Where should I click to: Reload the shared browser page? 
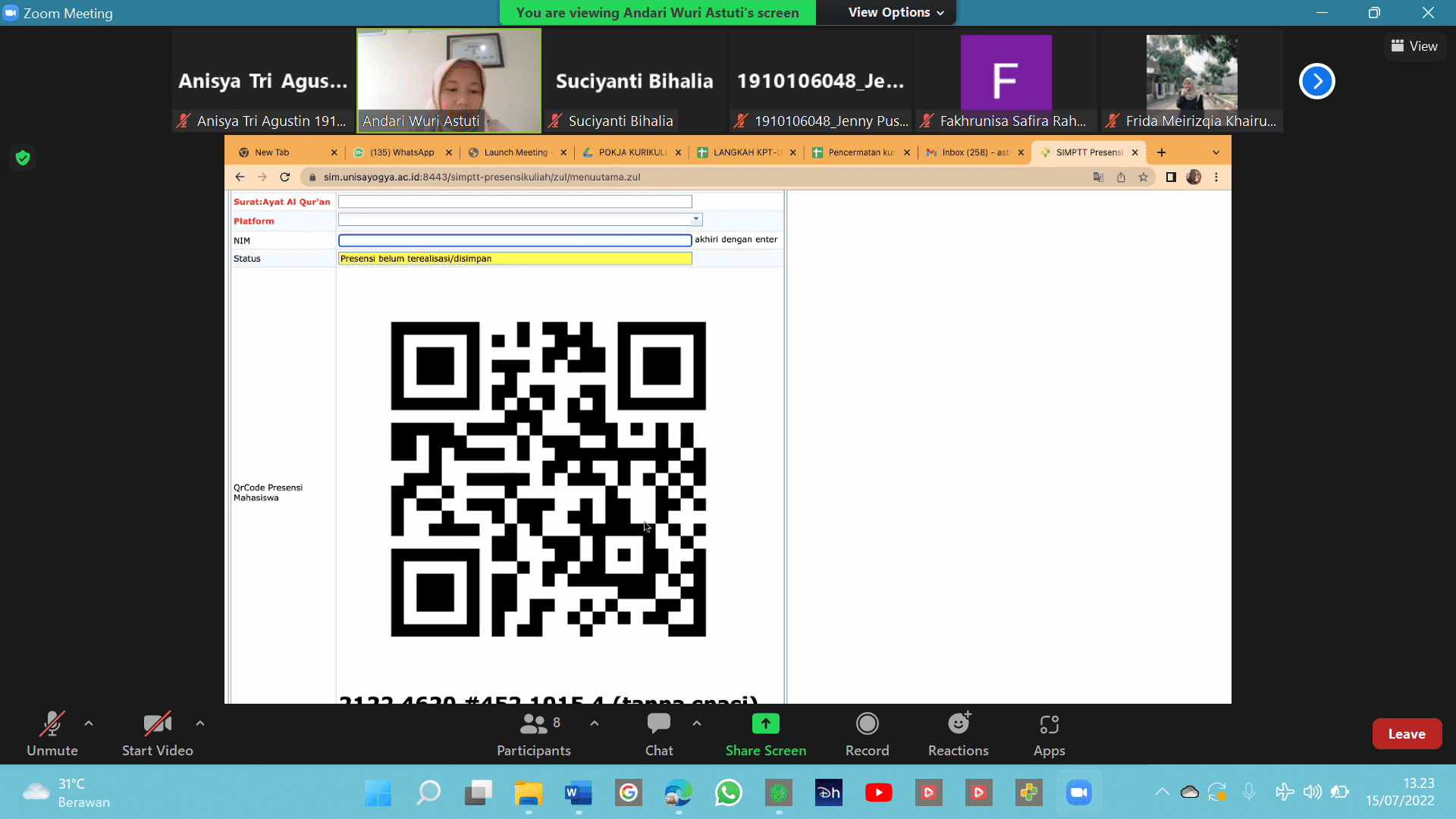(285, 177)
